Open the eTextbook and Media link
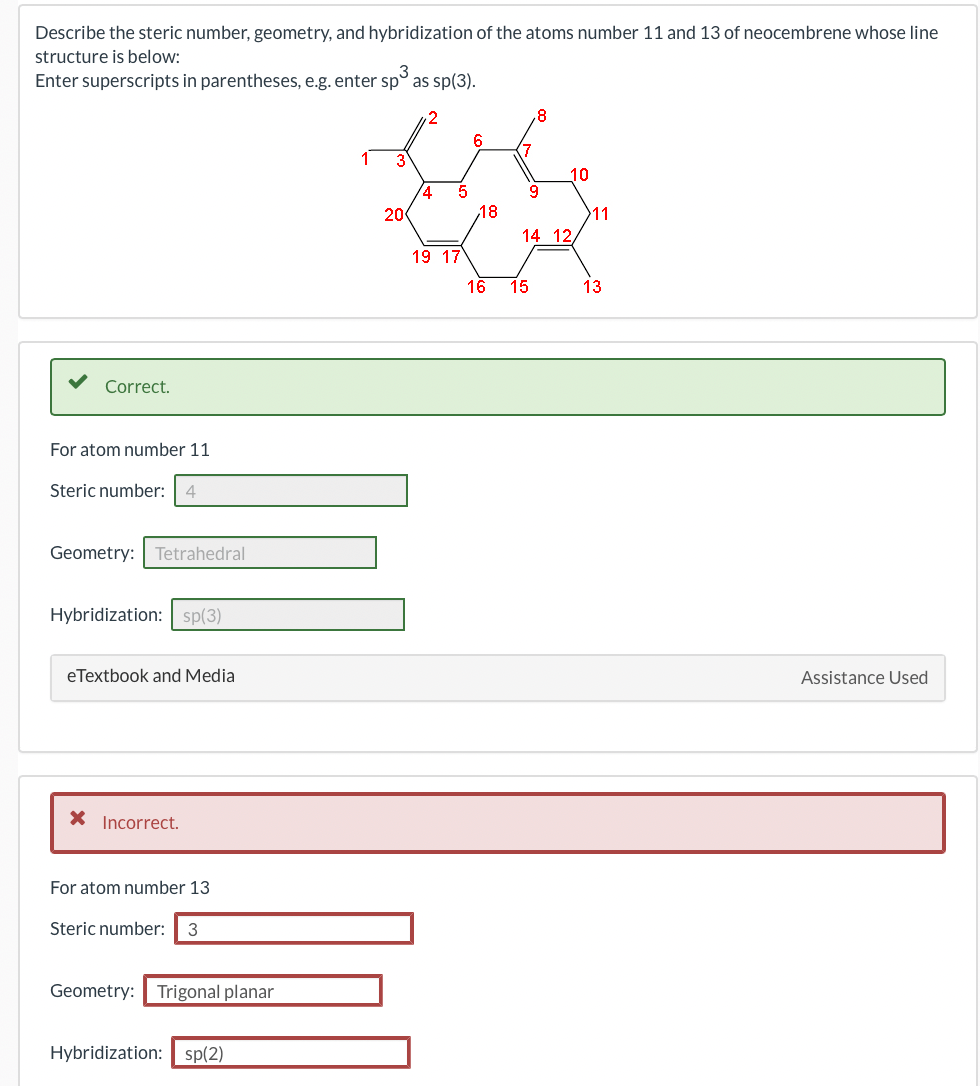This screenshot has height=1086, width=980. click(151, 676)
